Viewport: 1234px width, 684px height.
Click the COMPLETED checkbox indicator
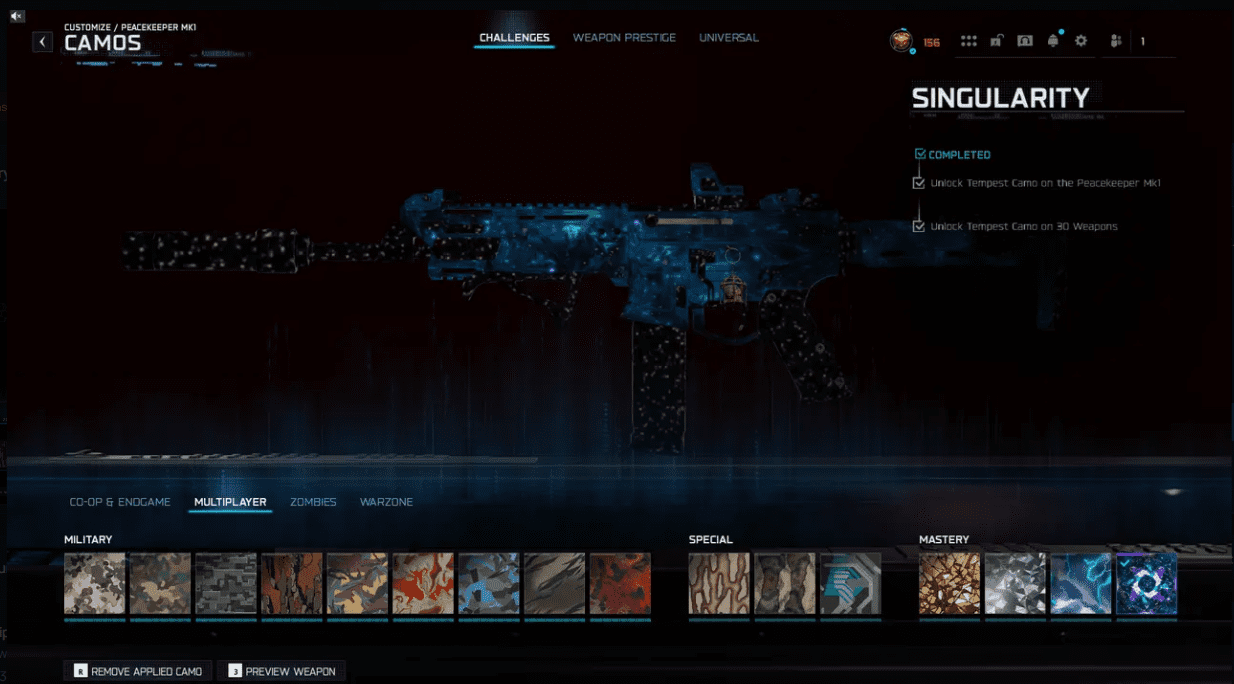pos(920,155)
